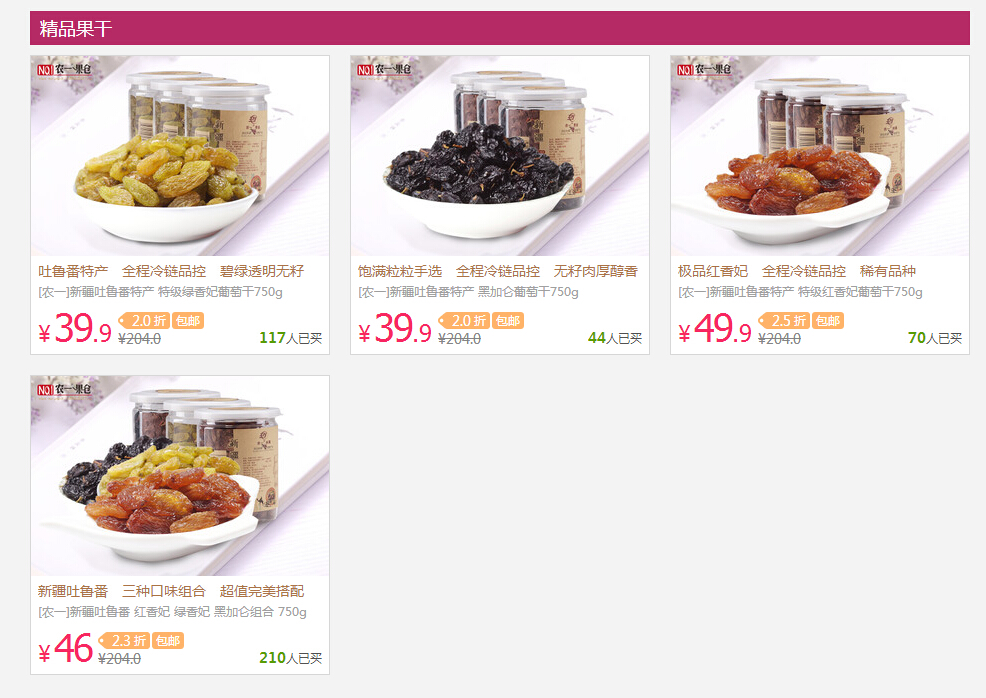Viewport: 986px width, 698px height.
Task: Click the 2.0折 discount tag on black raisins
Action: coord(464,321)
